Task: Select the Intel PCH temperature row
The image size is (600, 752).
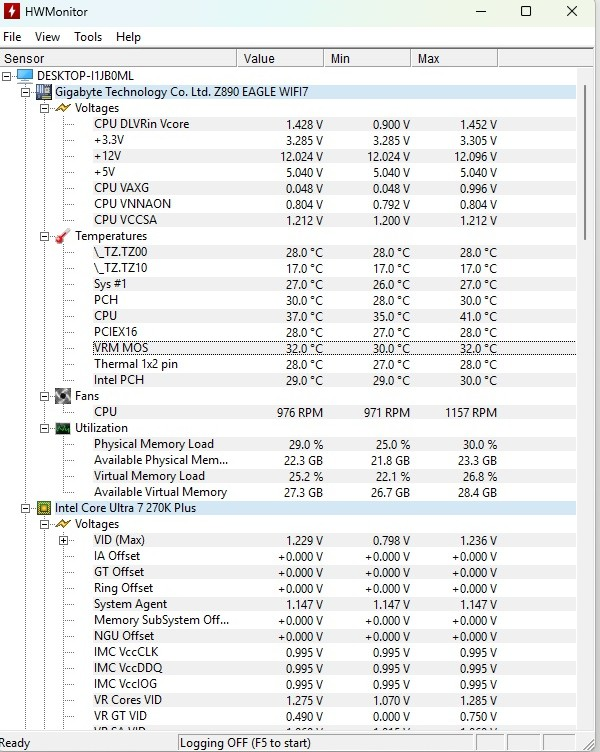Action: (x=334, y=380)
